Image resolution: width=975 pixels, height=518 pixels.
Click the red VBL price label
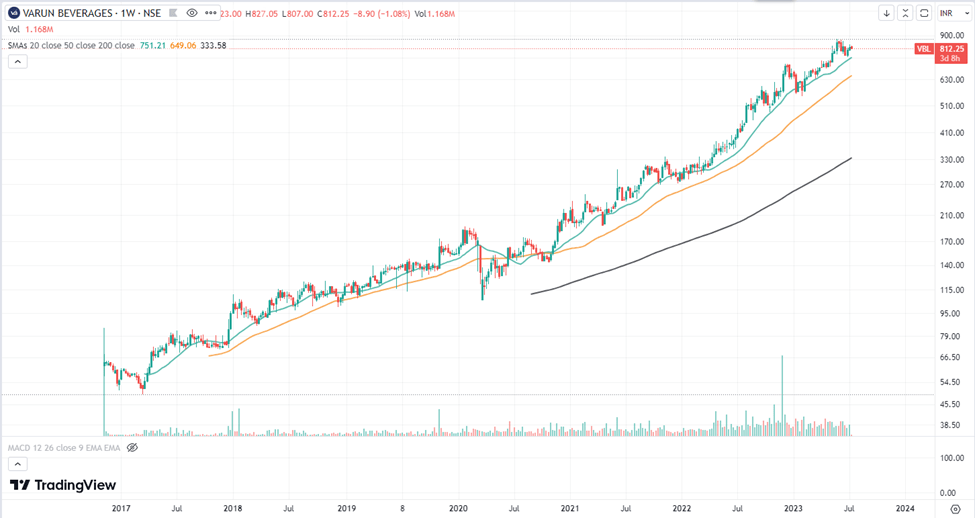click(x=923, y=49)
